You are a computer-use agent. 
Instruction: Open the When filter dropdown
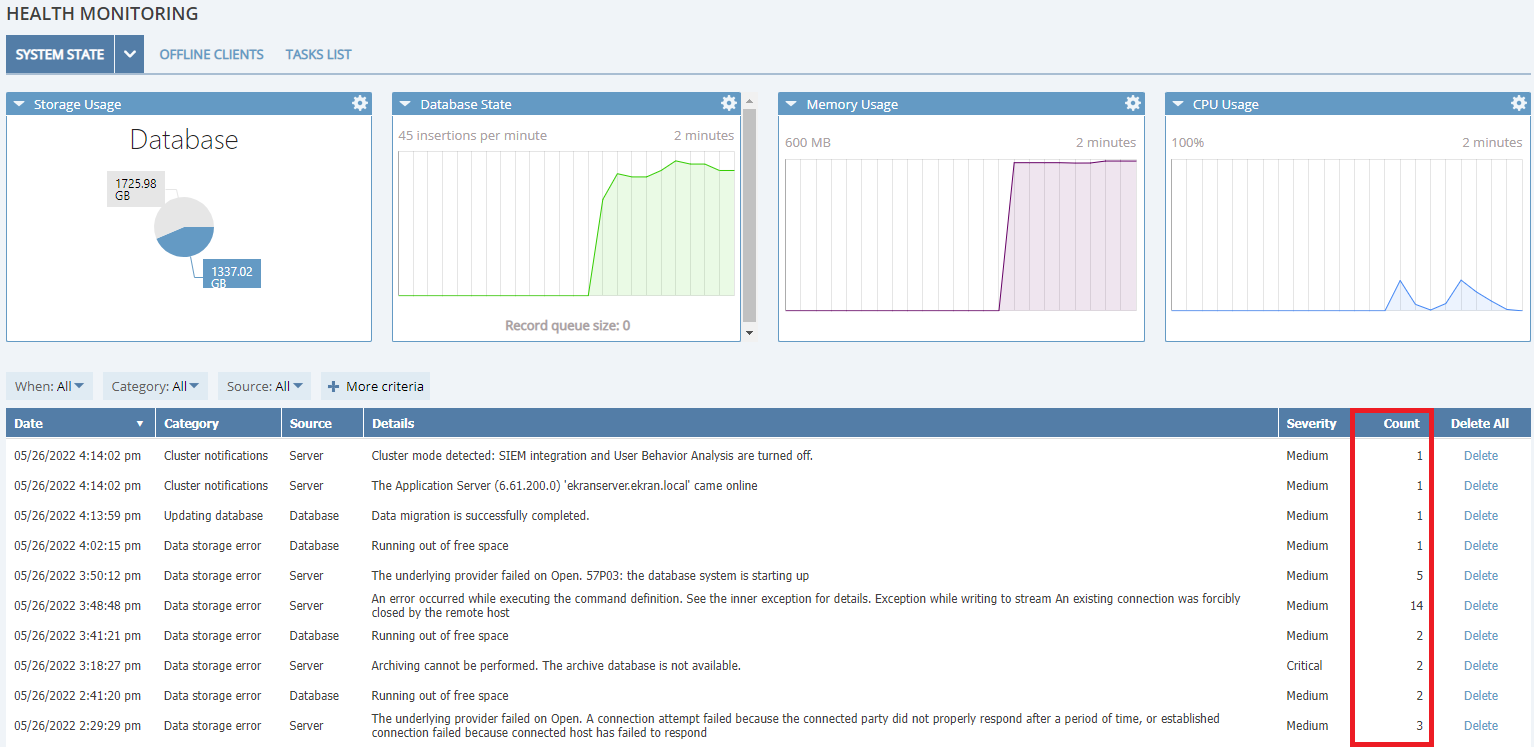(49, 386)
